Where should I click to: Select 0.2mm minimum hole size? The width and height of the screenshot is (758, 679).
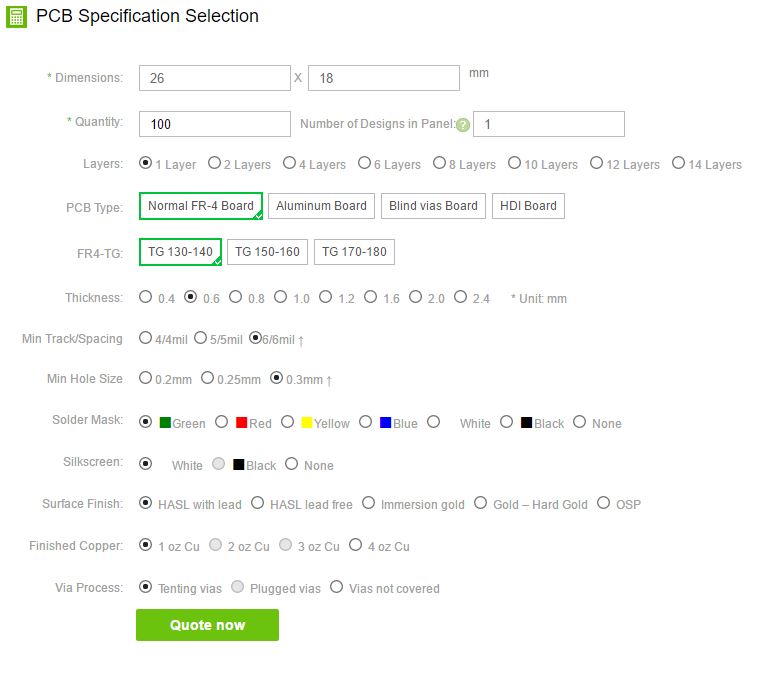click(146, 378)
